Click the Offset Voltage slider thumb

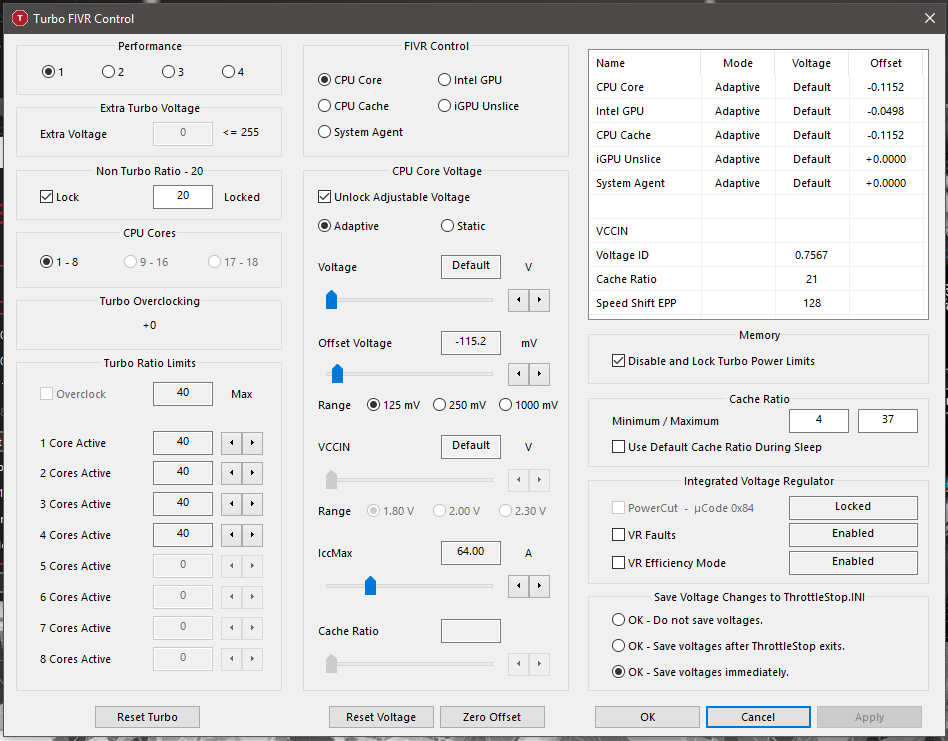337,374
